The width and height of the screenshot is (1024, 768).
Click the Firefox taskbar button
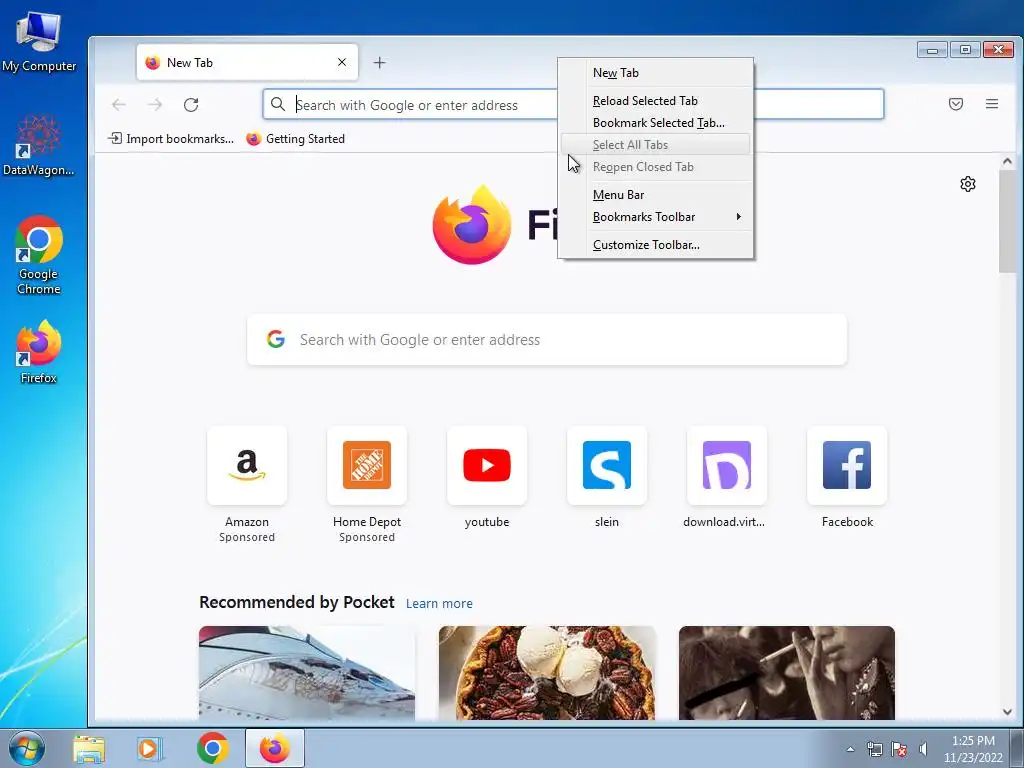275,748
